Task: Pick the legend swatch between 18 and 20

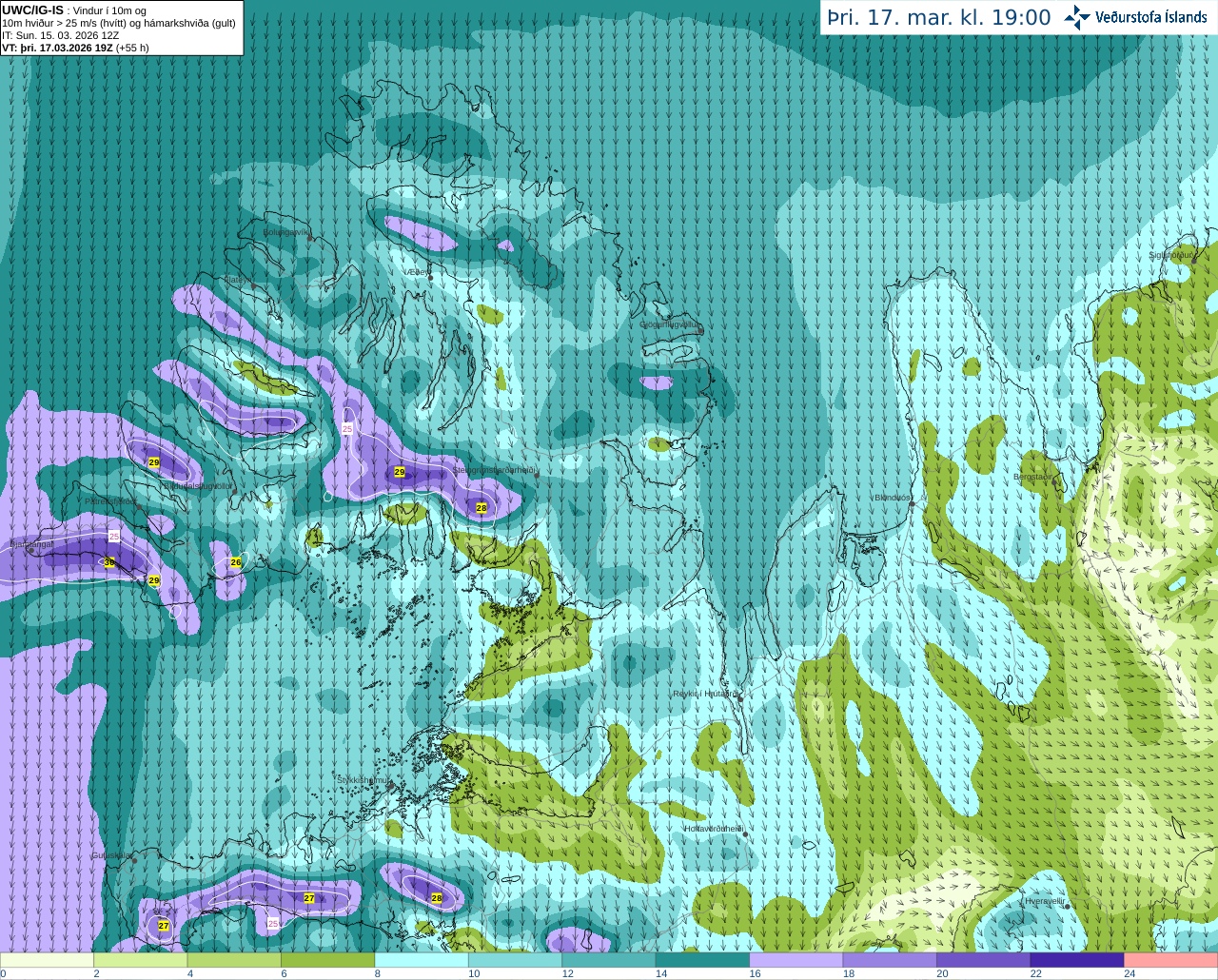Action: pyautogui.click(x=891, y=960)
